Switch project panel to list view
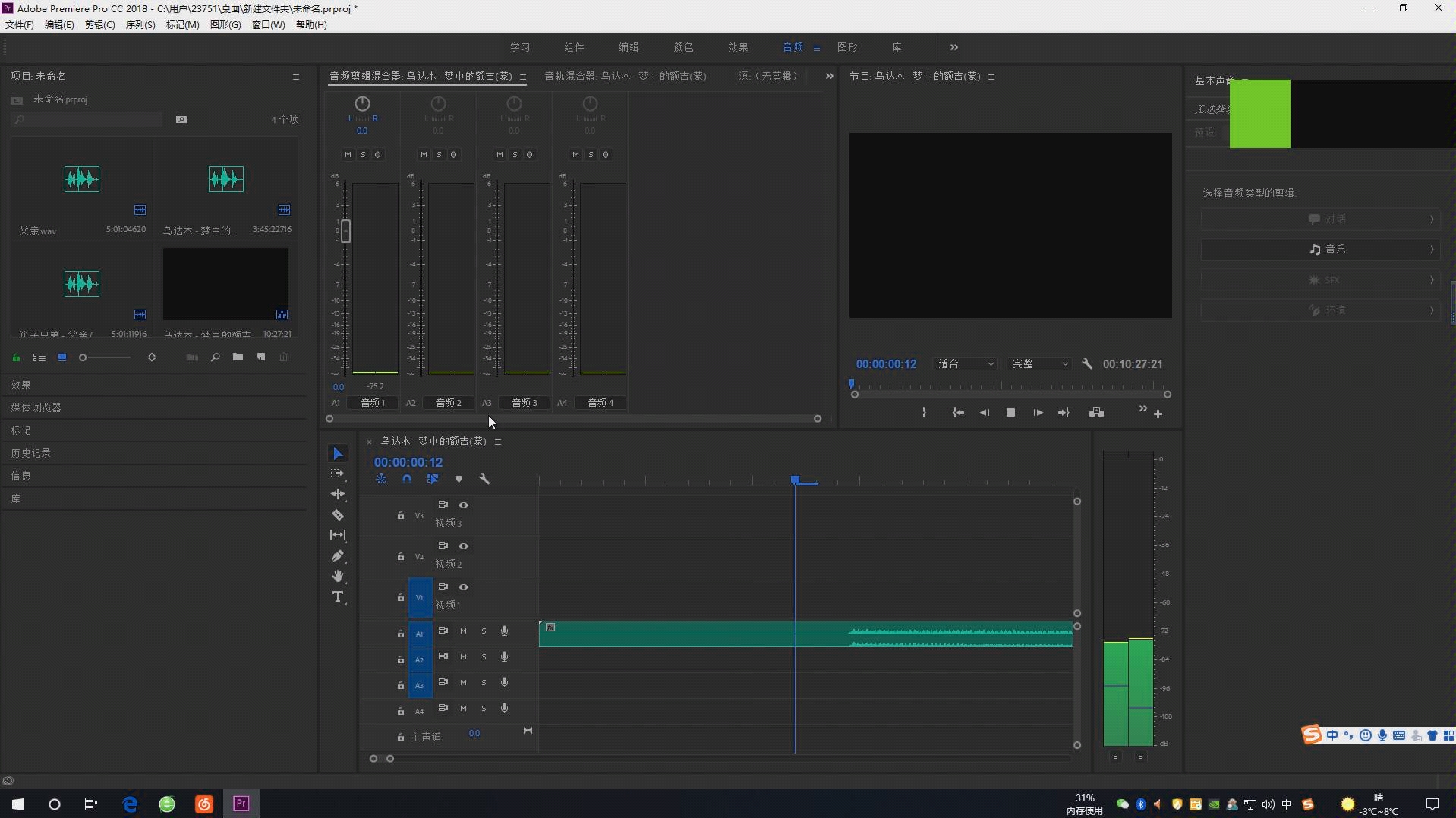The width and height of the screenshot is (1456, 818). pos(39,357)
